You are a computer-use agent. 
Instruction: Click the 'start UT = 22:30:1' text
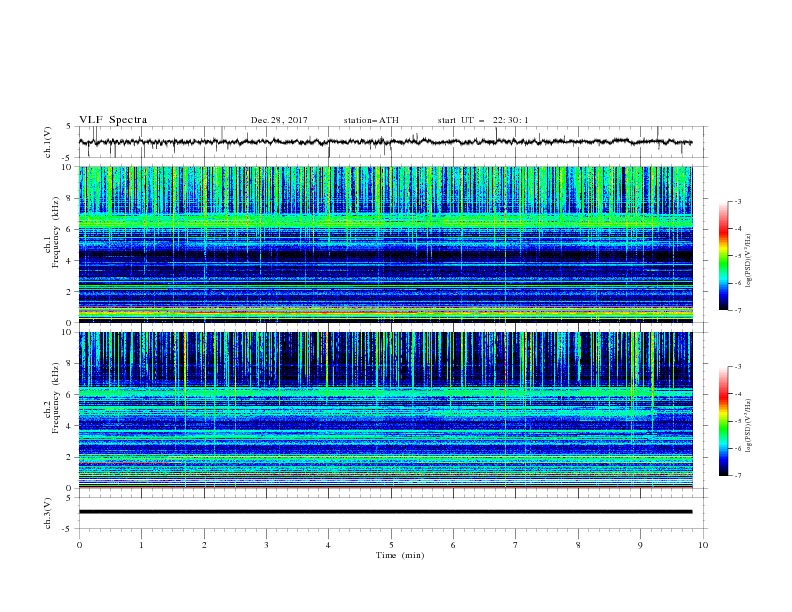click(x=483, y=120)
